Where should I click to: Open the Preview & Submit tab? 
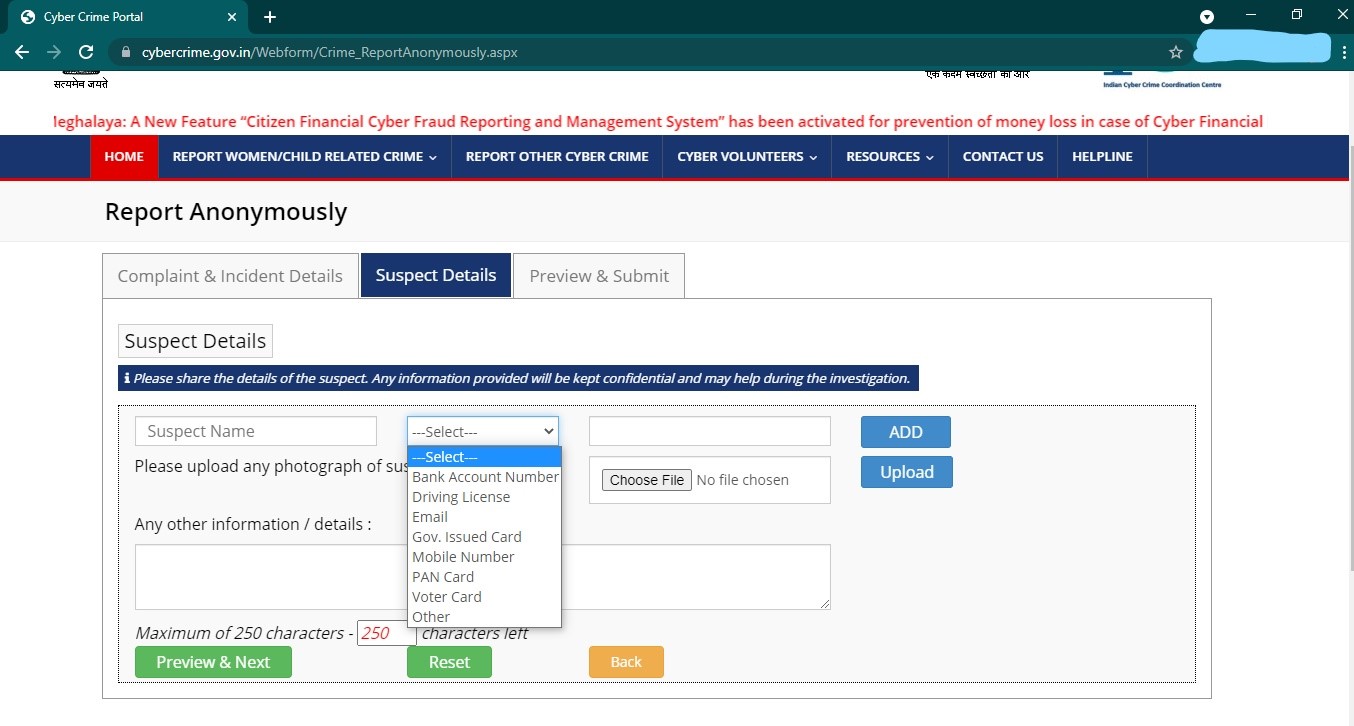pos(598,275)
